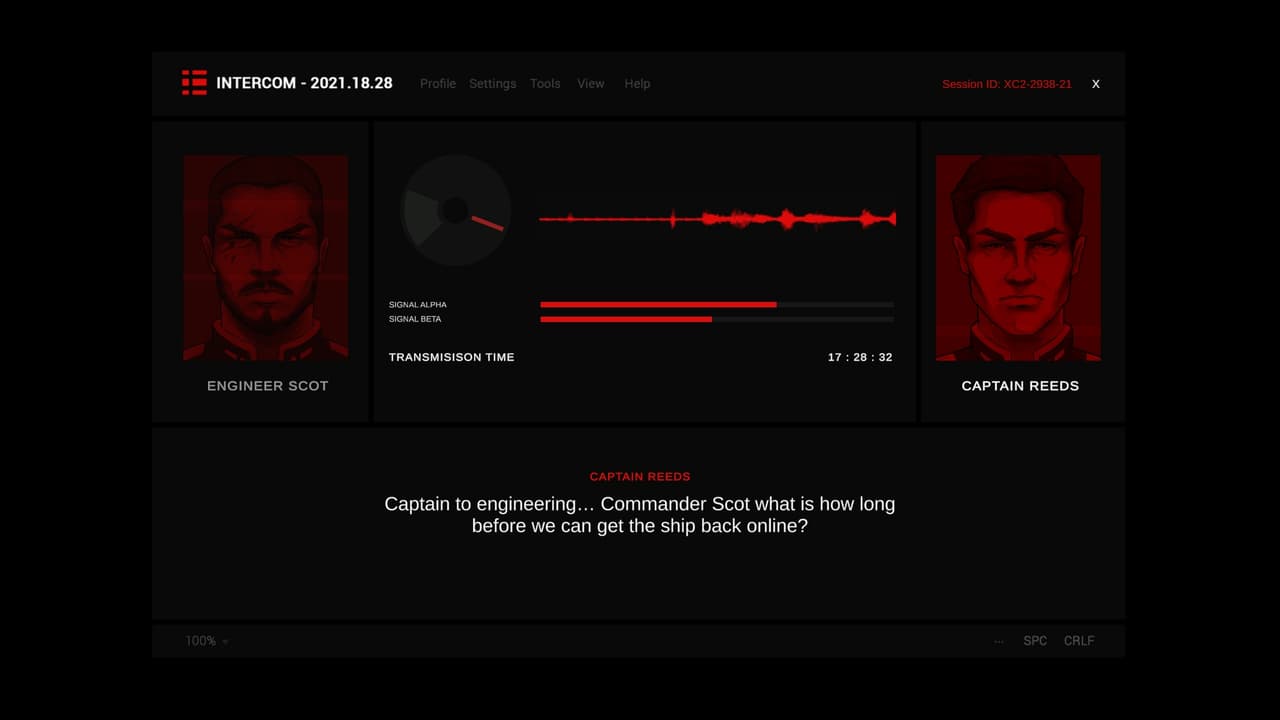Open the Settings menu
The image size is (1280, 720).
(x=493, y=84)
